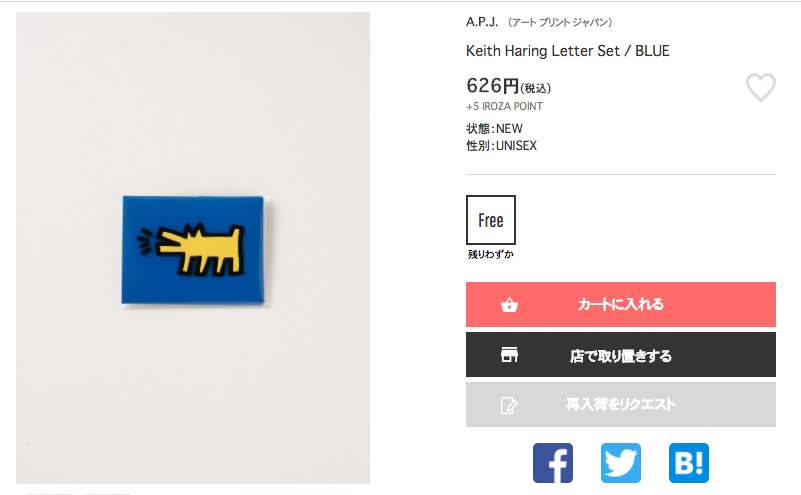The width and height of the screenshot is (801, 495).
Task: Click the Keith Haring Letter Set title
Action: (x=568, y=51)
